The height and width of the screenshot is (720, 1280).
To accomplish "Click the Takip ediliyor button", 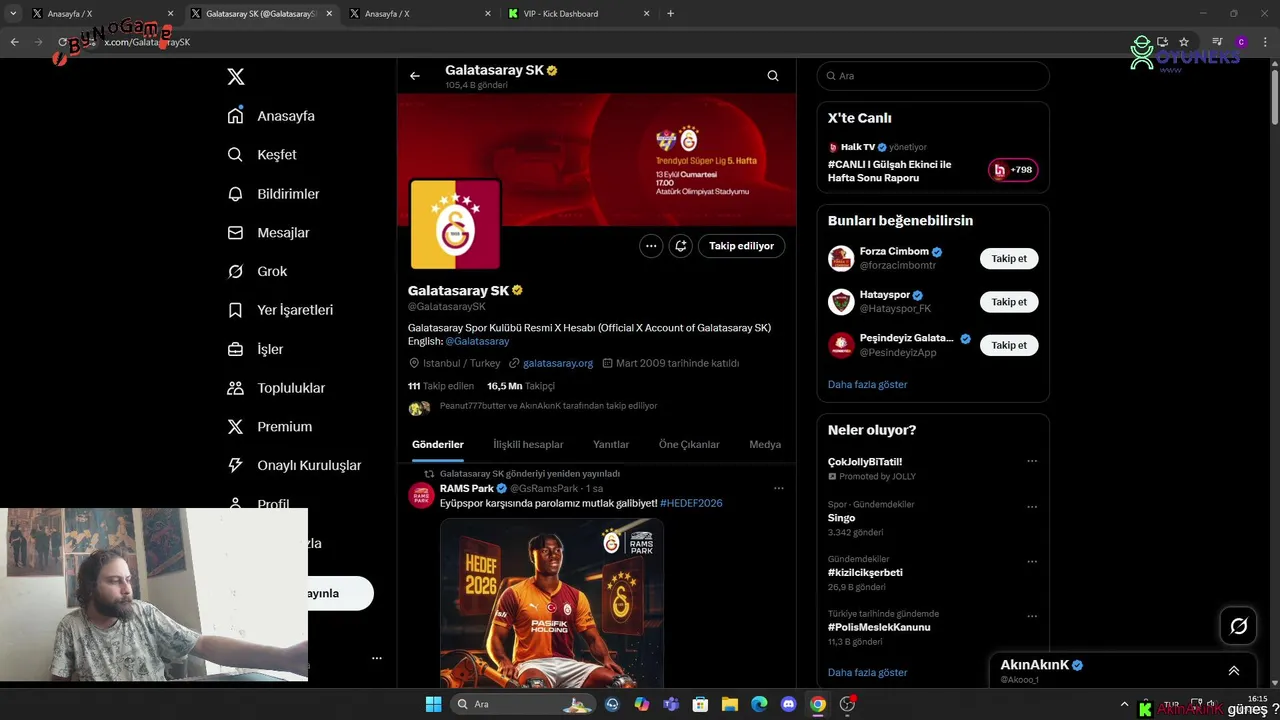I will [741, 246].
